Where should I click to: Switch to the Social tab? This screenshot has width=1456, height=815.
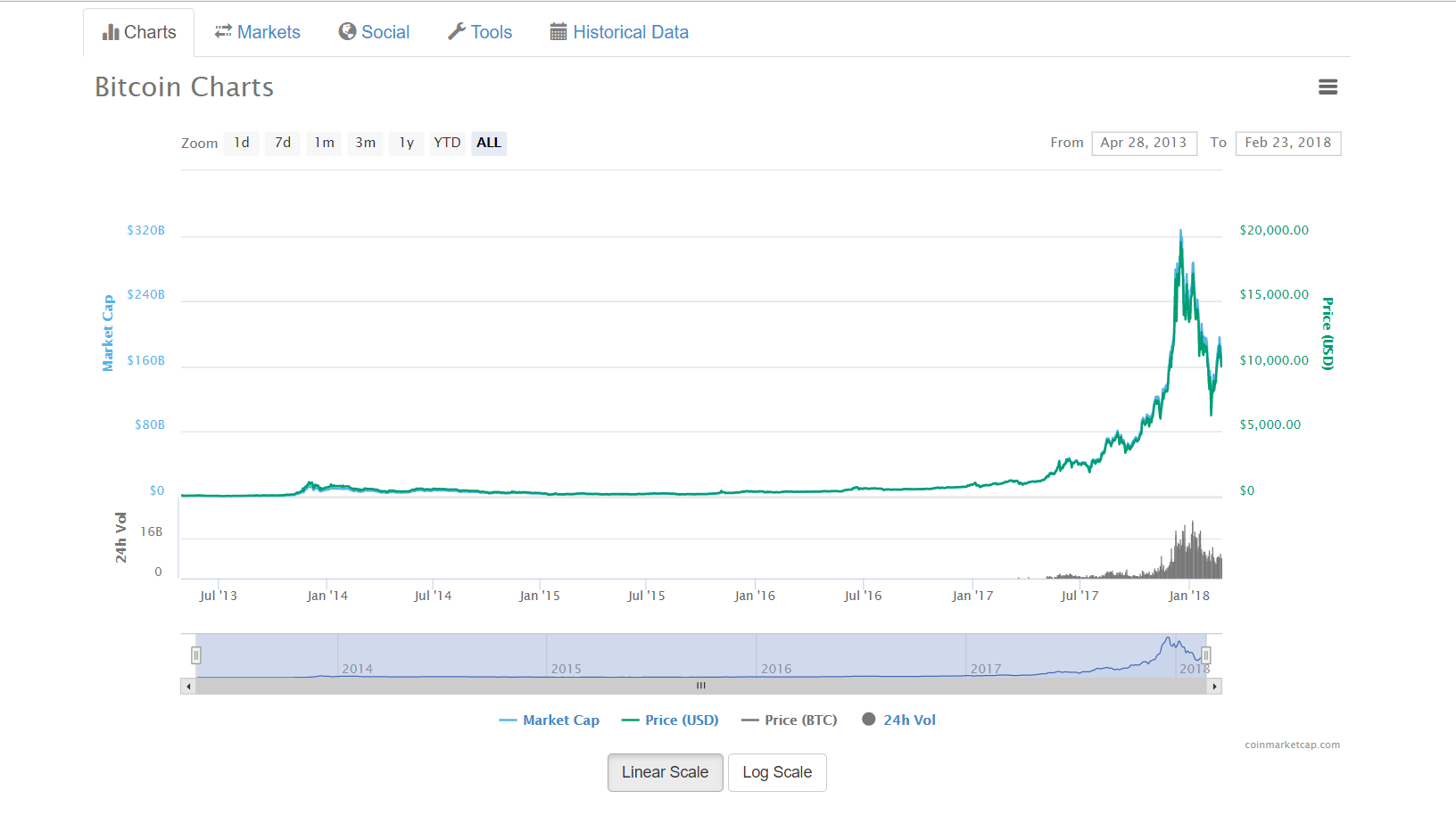(374, 32)
